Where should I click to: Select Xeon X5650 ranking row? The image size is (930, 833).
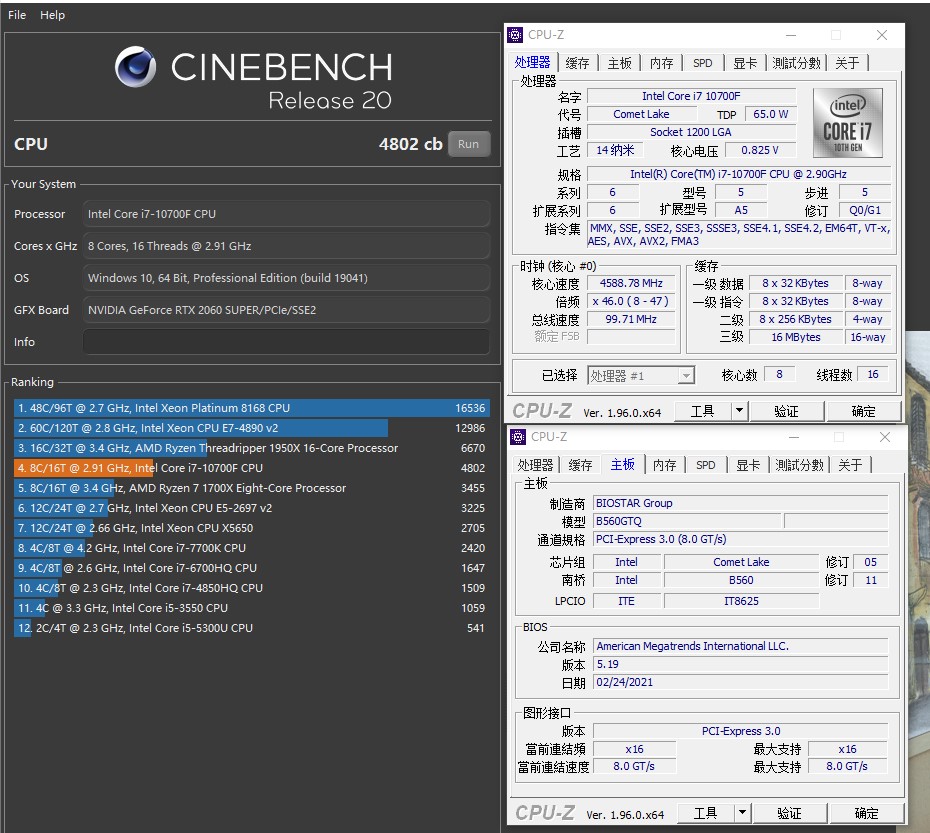pyautogui.click(x=251, y=528)
